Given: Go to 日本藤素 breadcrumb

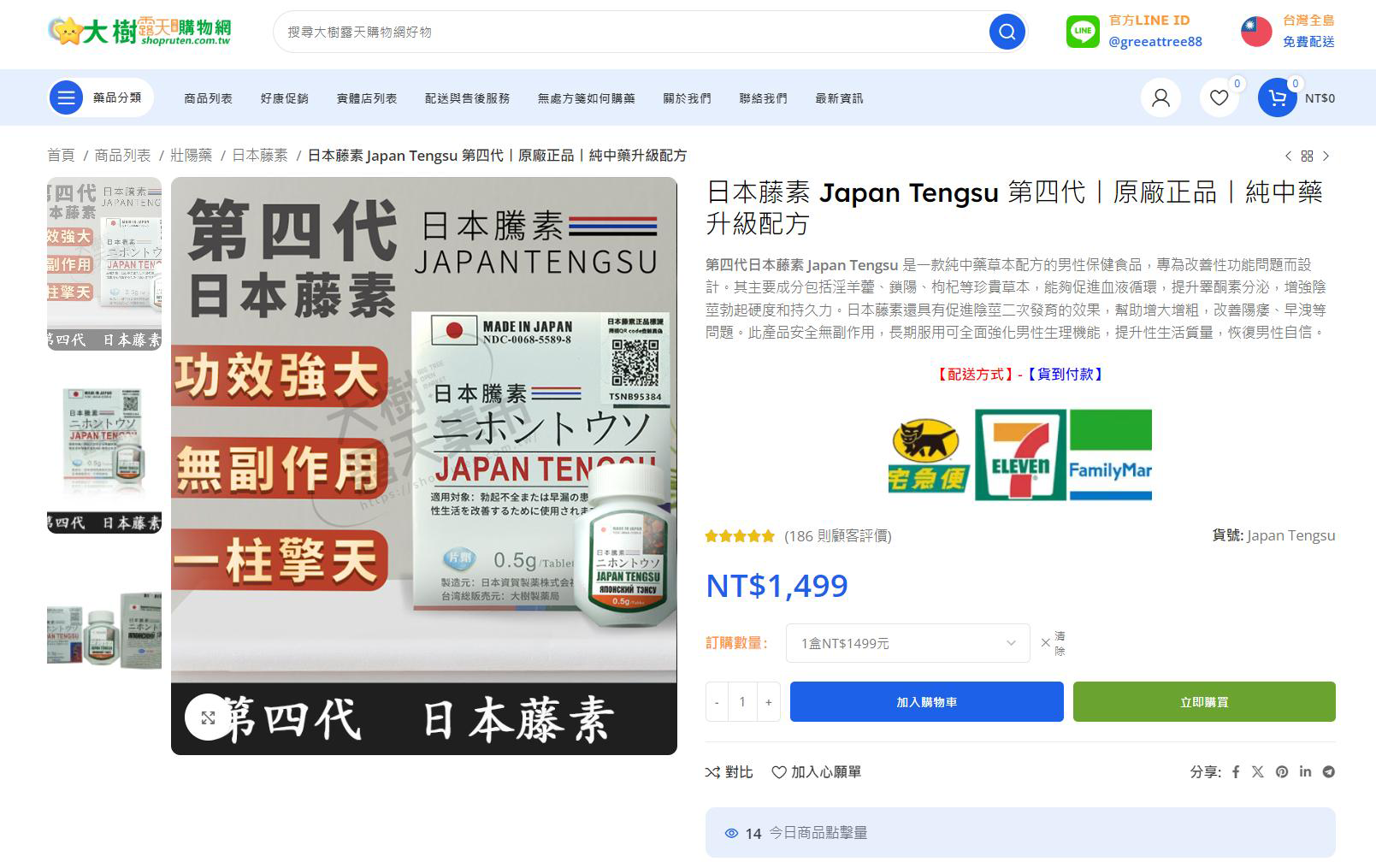Looking at the screenshot, I should point(260,156).
